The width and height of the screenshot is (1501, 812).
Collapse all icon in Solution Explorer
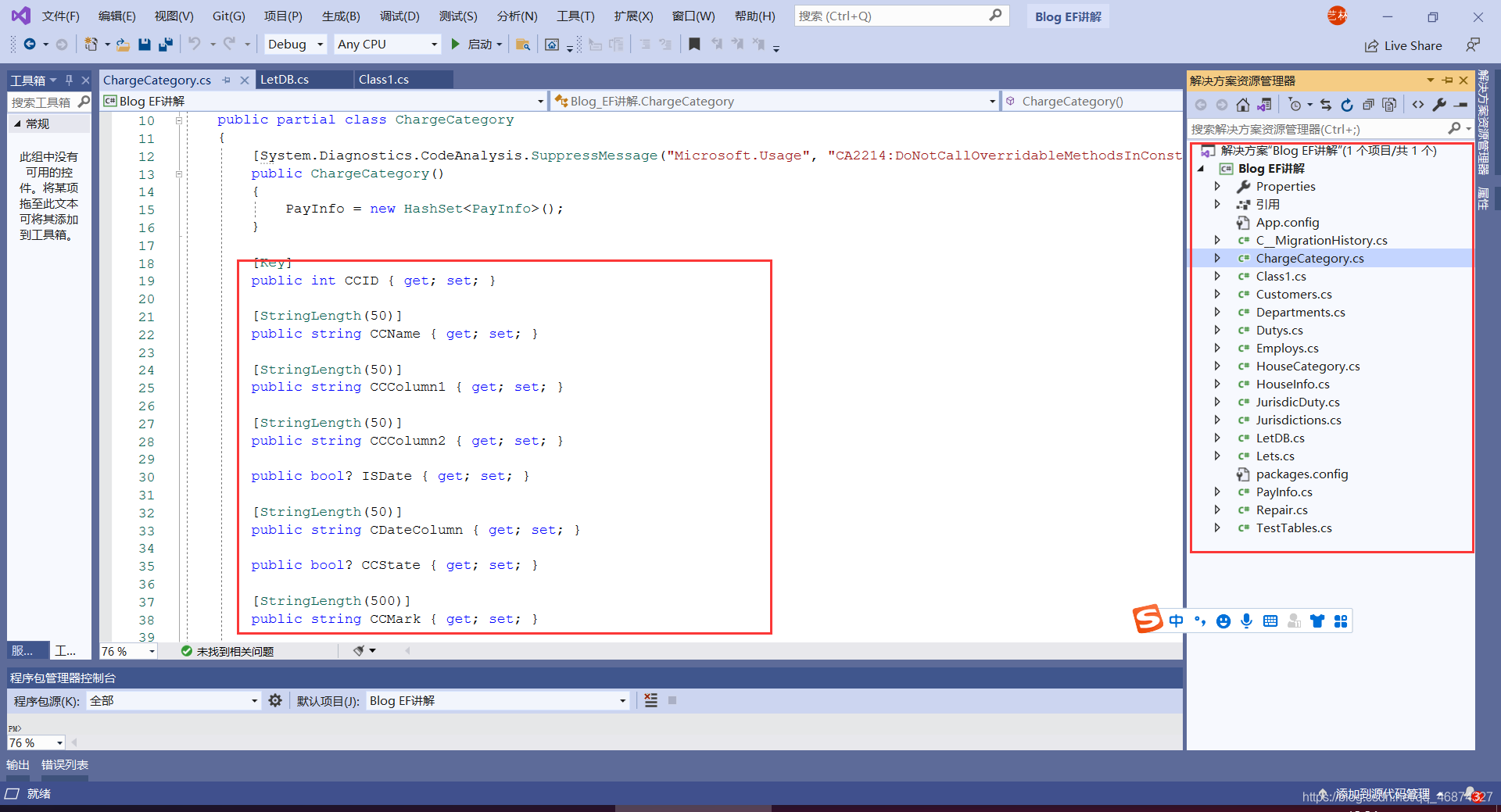[x=1368, y=105]
